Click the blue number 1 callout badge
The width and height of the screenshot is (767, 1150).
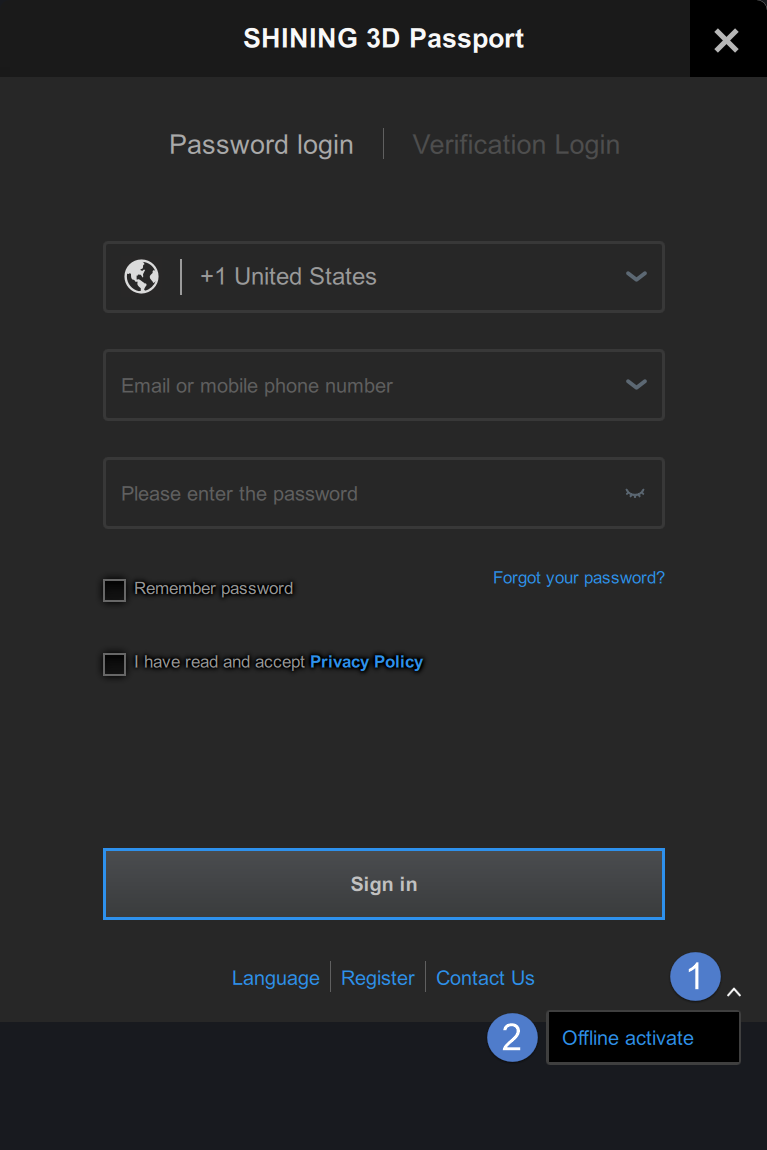tap(695, 976)
